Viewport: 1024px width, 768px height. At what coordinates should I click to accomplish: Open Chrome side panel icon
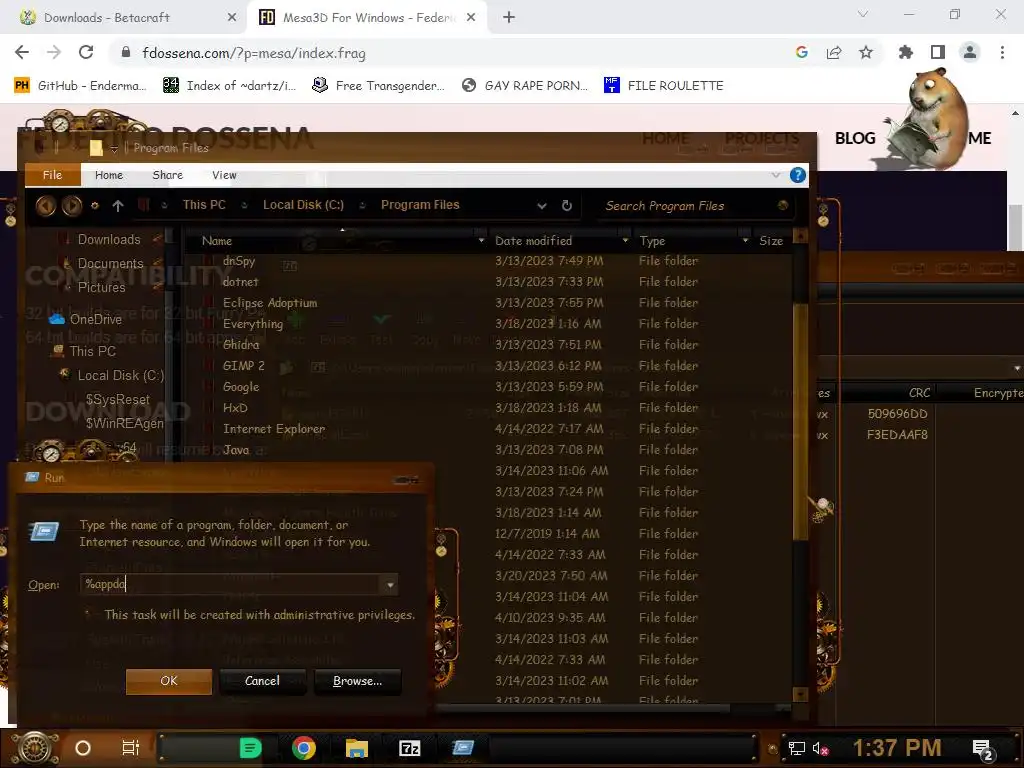pos(938,53)
